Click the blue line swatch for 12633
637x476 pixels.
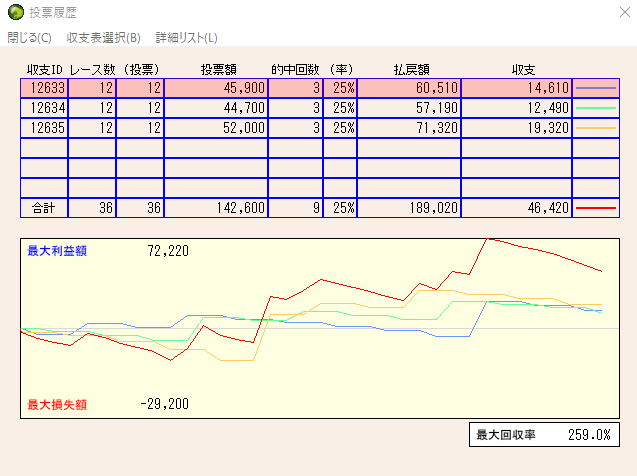596,88
